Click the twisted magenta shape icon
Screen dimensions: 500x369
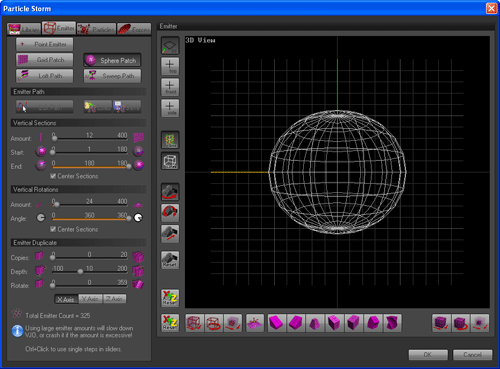[x=392, y=323]
